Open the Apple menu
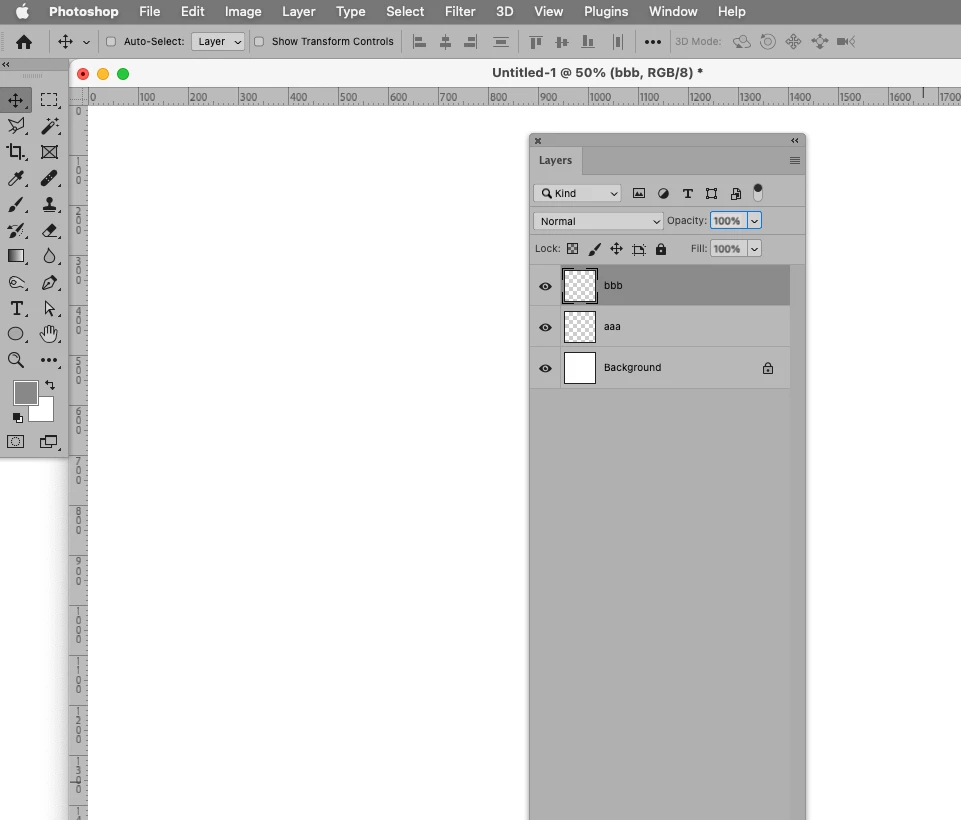The width and height of the screenshot is (961, 820). coord(22,12)
